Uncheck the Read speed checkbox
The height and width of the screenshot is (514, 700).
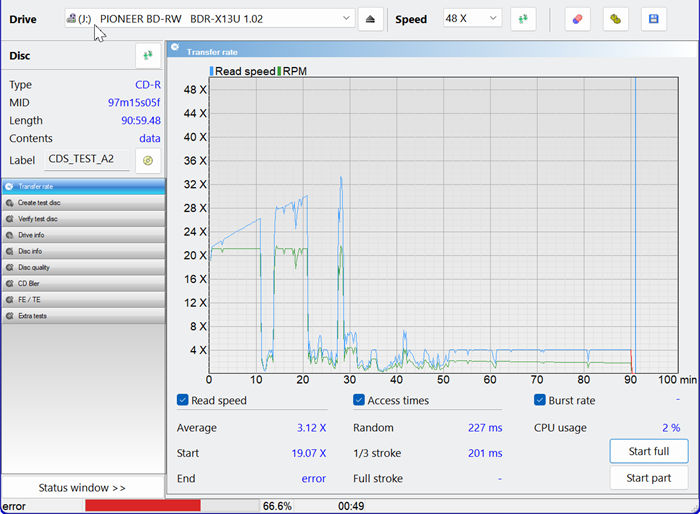183,400
